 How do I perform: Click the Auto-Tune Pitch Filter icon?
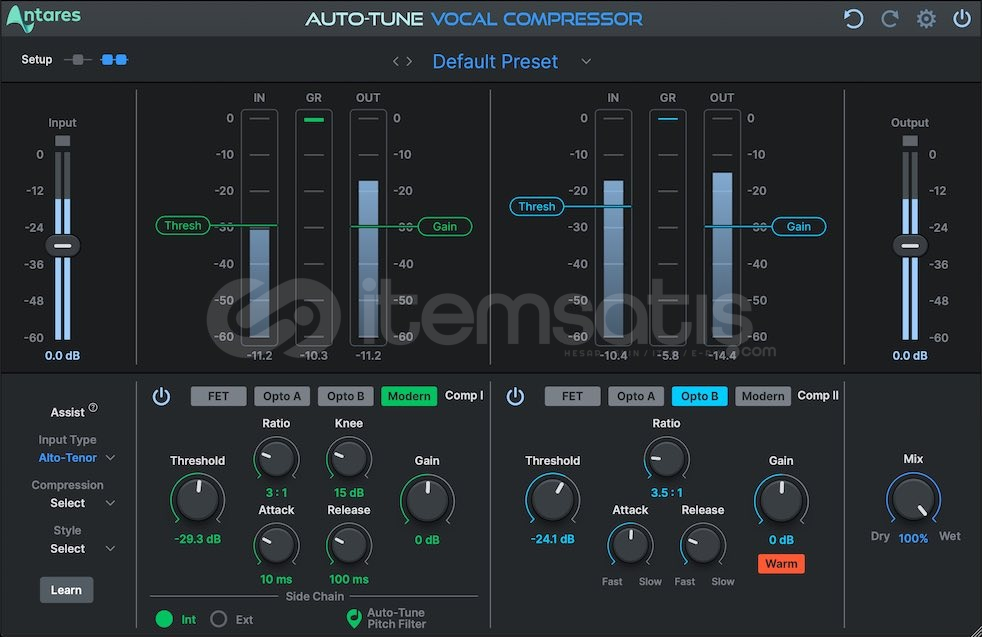(354, 619)
